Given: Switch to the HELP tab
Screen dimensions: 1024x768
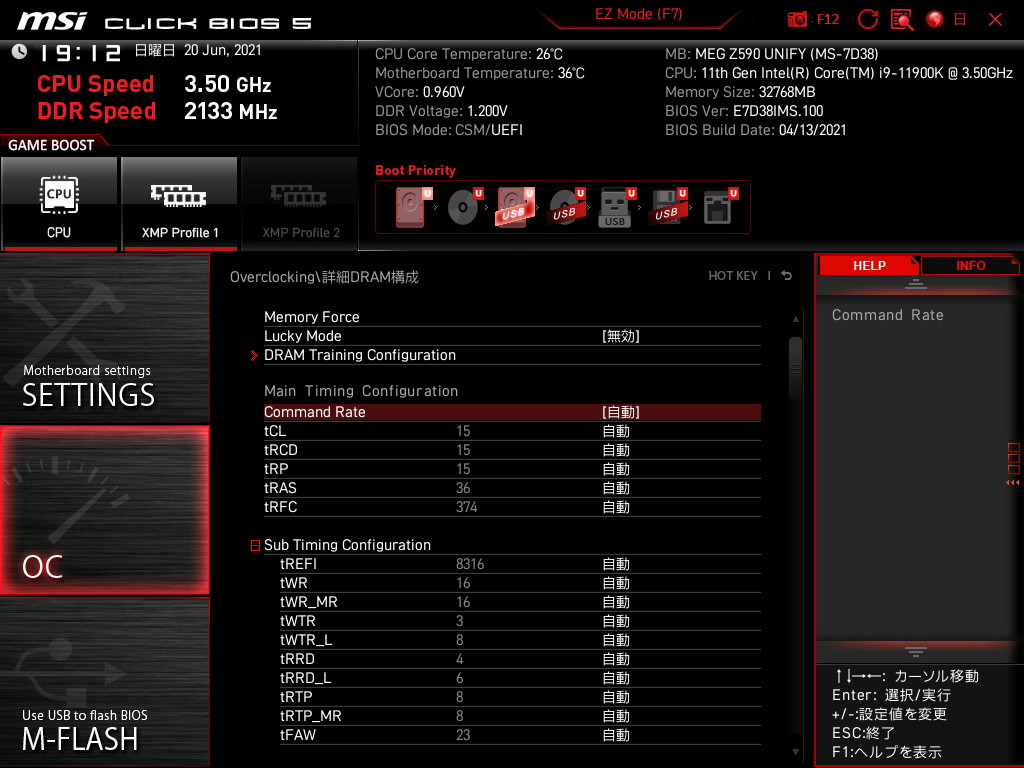Looking at the screenshot, I should click(869, 266).
